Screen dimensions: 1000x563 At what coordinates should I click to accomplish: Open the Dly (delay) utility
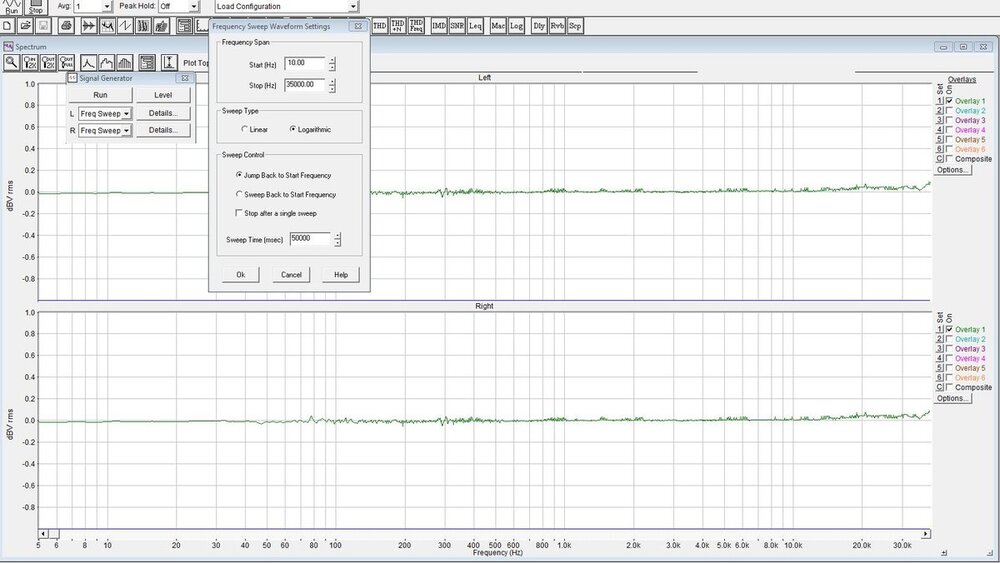tap(539, 26)
